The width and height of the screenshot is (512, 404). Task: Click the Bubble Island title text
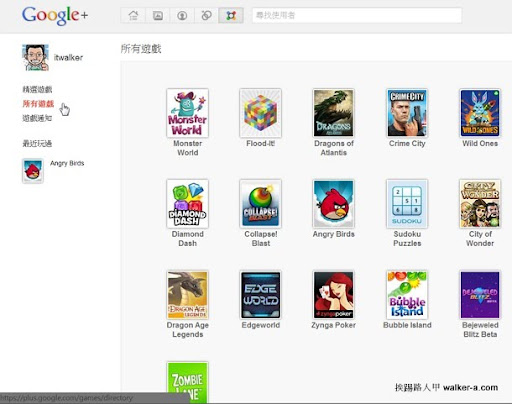(407, 325)
